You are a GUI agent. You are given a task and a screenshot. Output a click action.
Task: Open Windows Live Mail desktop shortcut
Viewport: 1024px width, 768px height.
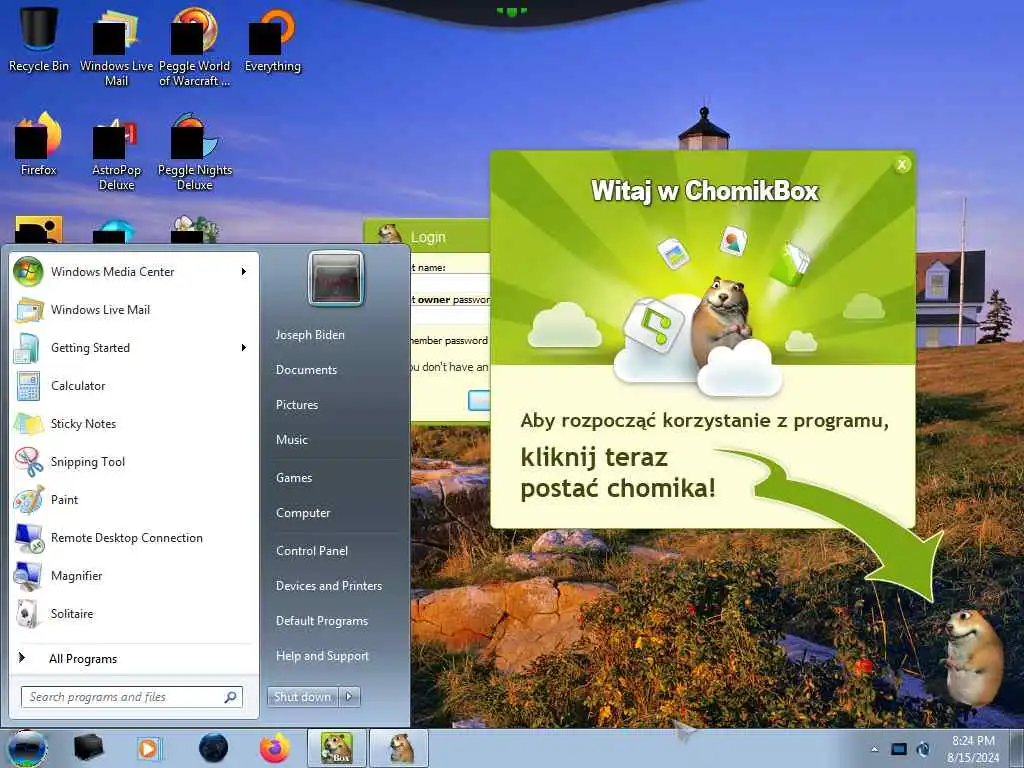click(x=116, y=46)
